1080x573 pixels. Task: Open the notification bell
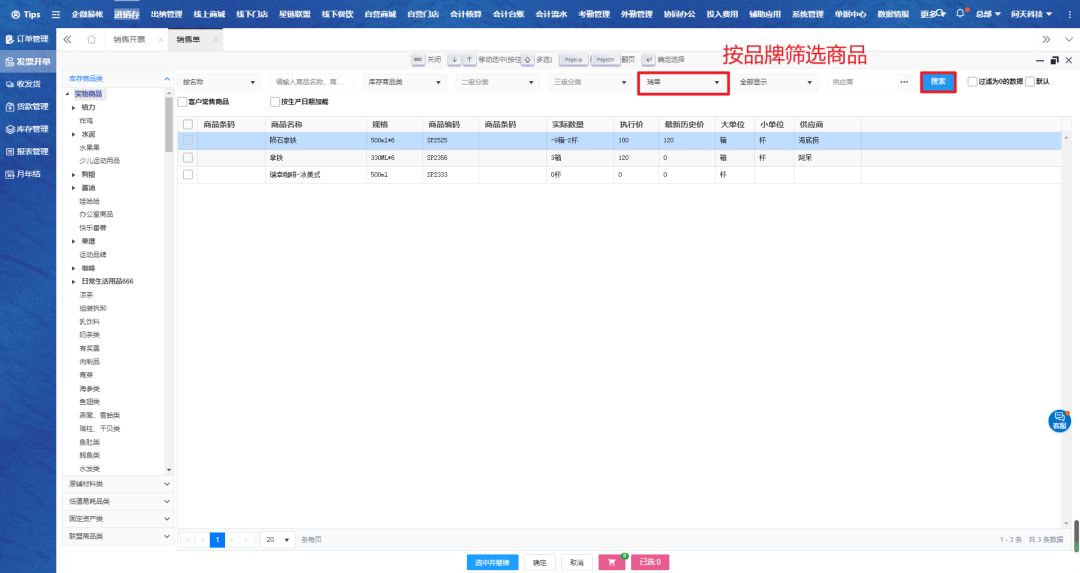click(x=960, y=14)
